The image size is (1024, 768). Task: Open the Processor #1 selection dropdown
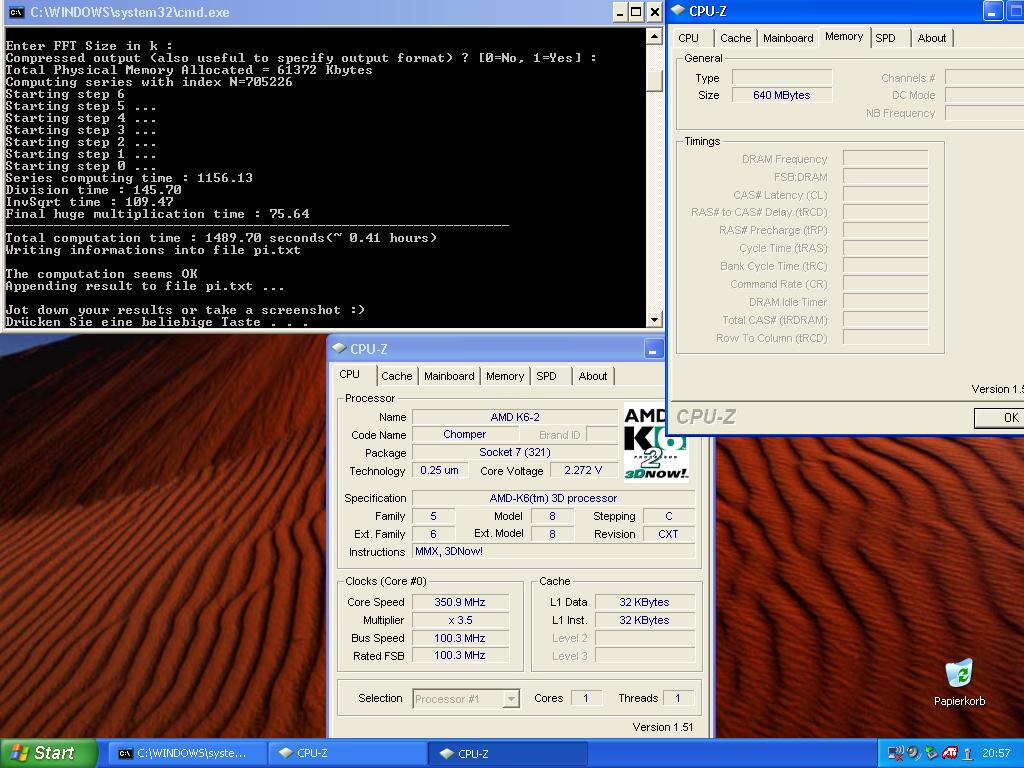pos(512,699)
